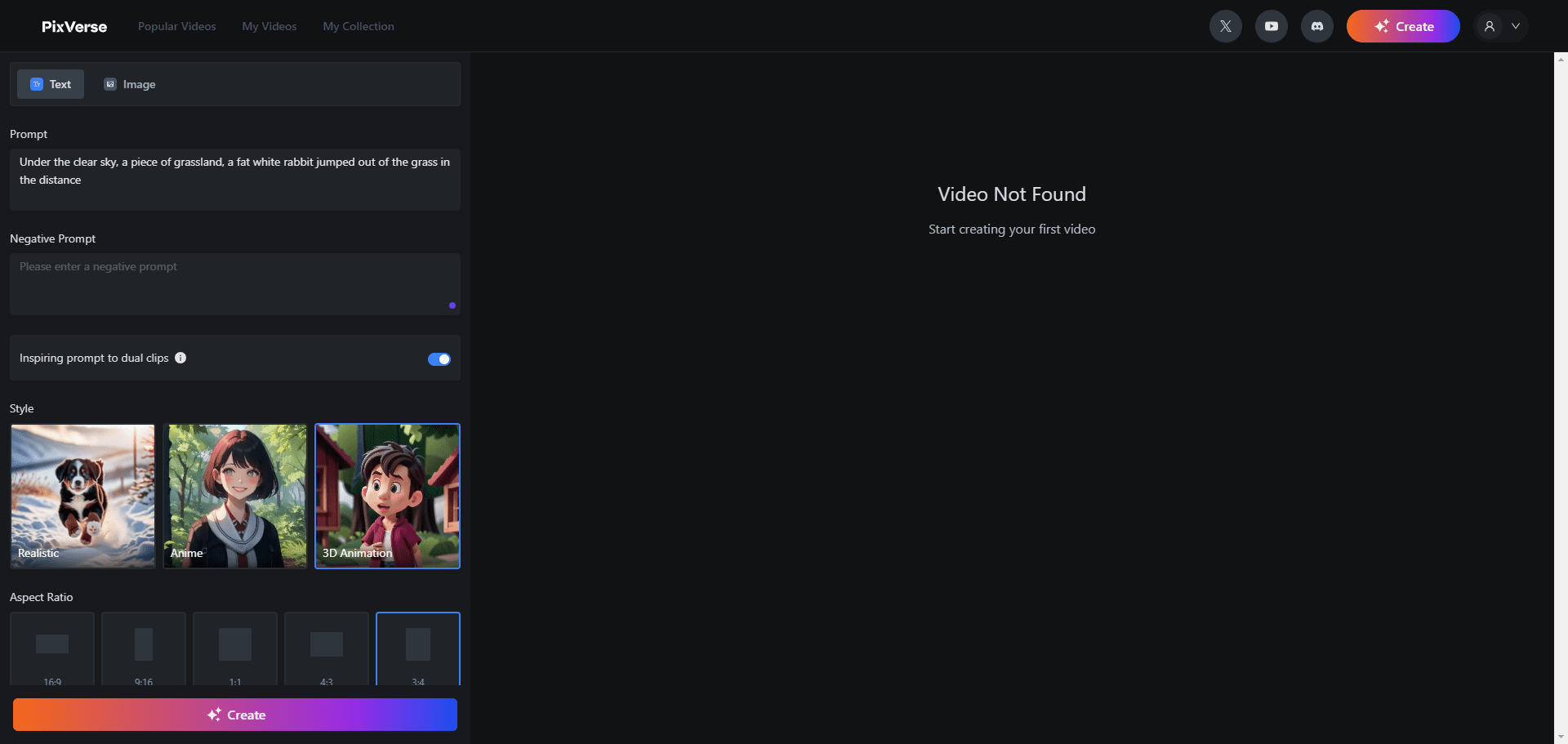Click the user profile avatar icon
This screenshot has height=744, width=1568.
click(x=1489, y=26)
